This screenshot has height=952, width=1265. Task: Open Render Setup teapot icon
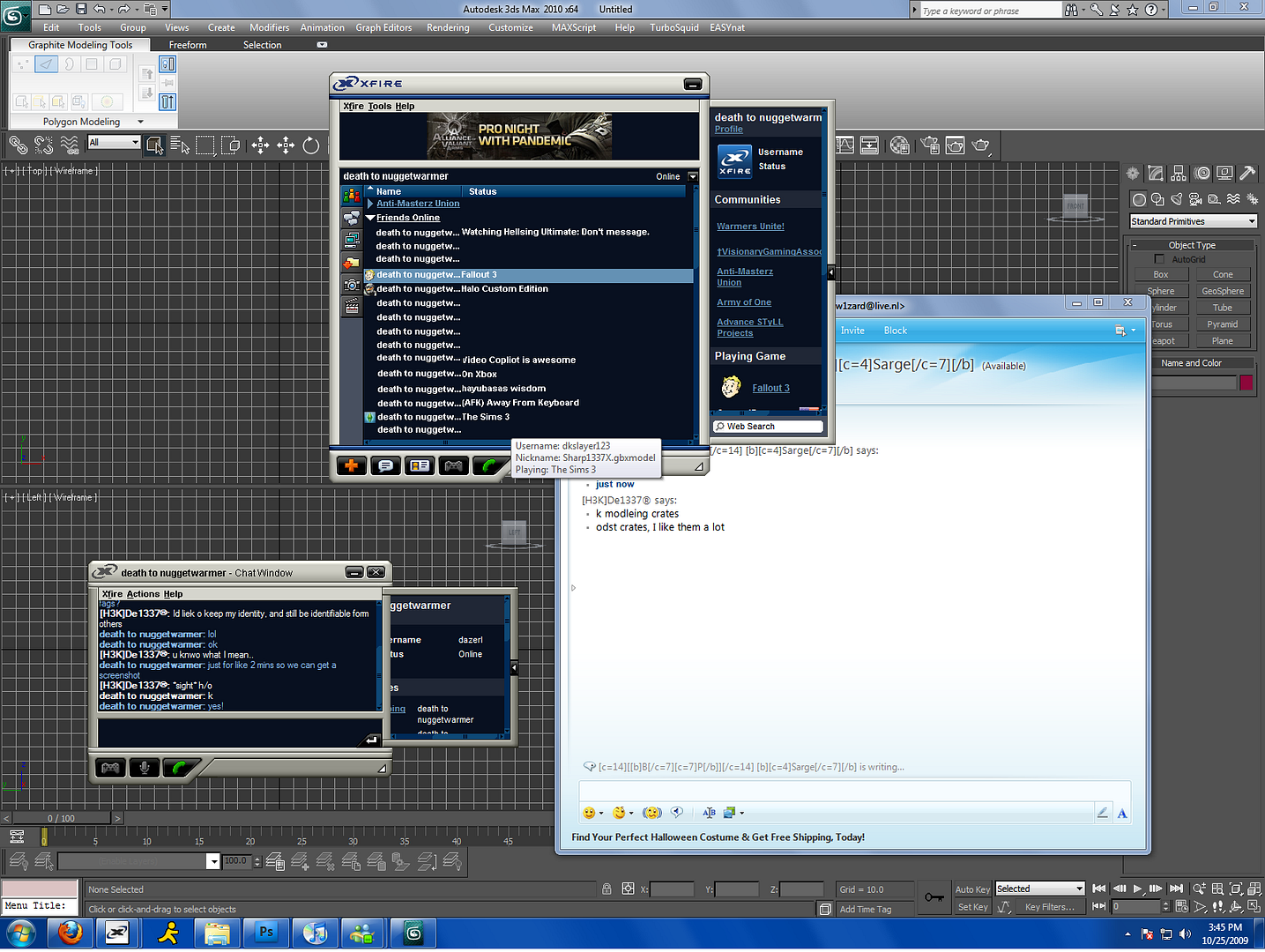[x=930, y=145]
